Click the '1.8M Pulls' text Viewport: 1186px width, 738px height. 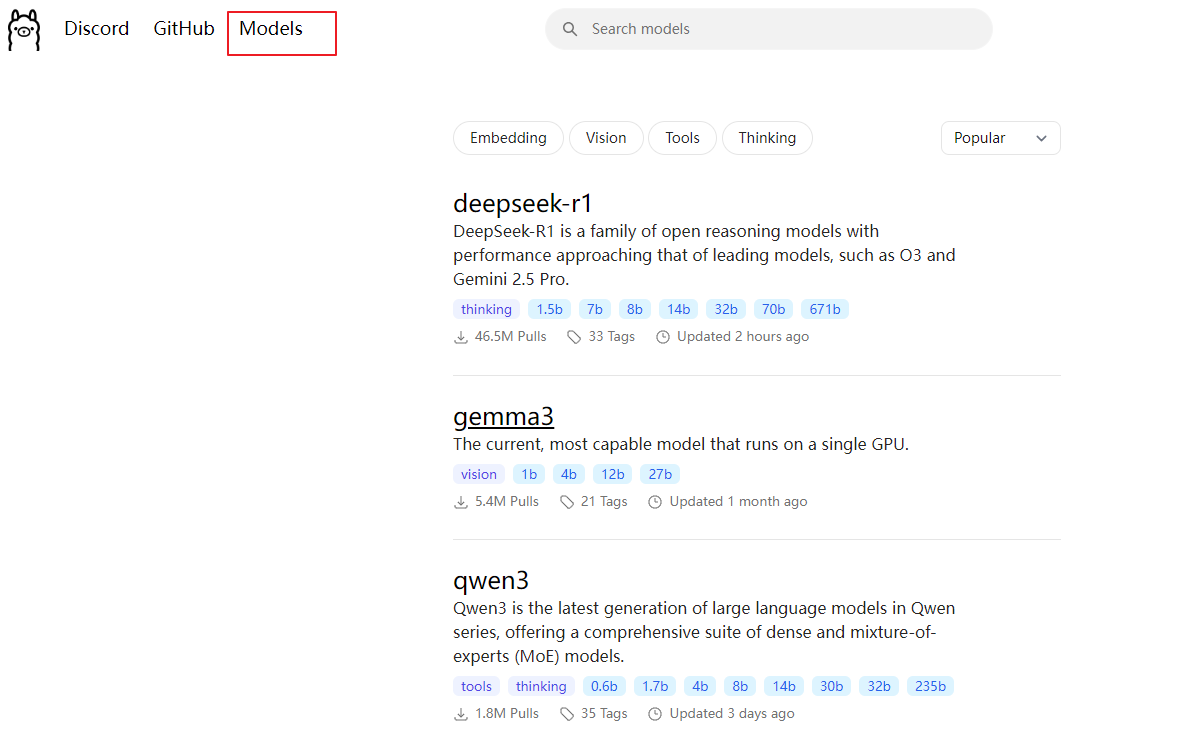coord(507,713)
